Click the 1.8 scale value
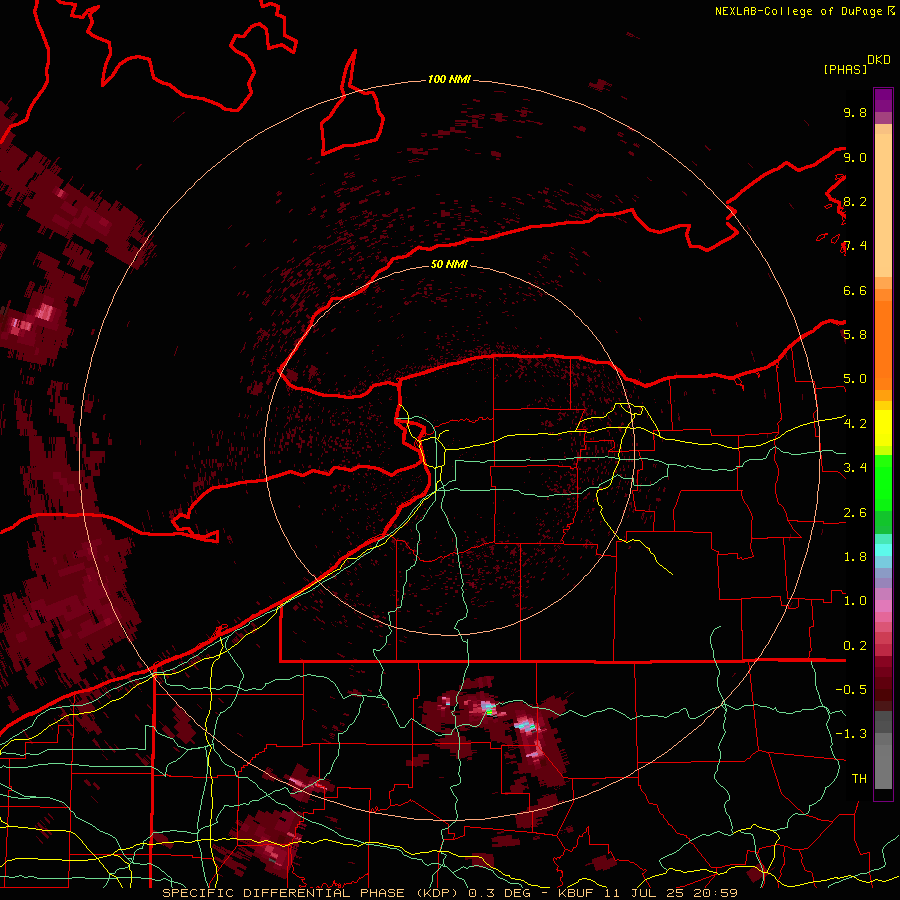Screen dimensions: 900x900 coord(855,557)
